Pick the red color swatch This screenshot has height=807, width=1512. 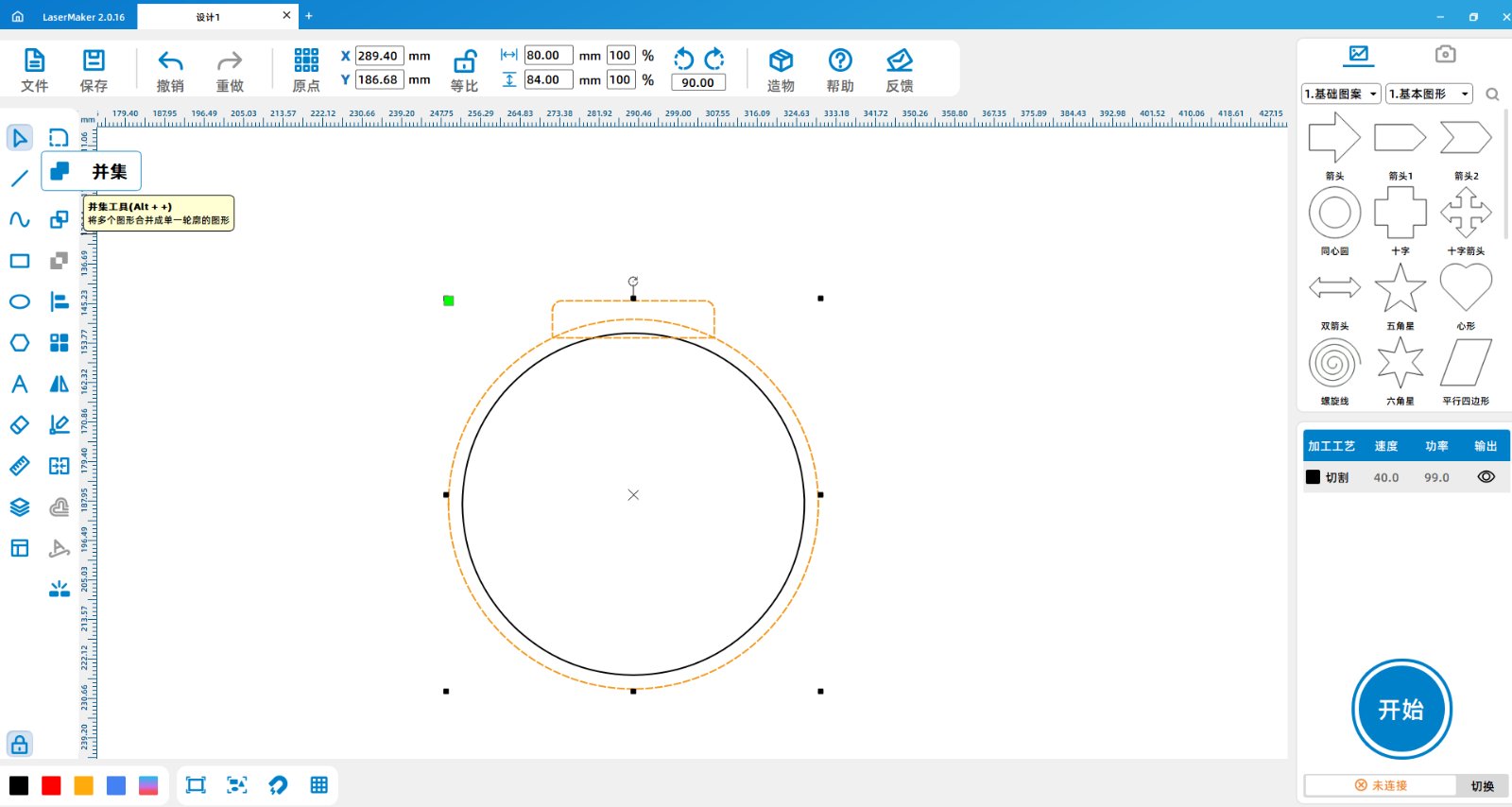coord(51,785)
